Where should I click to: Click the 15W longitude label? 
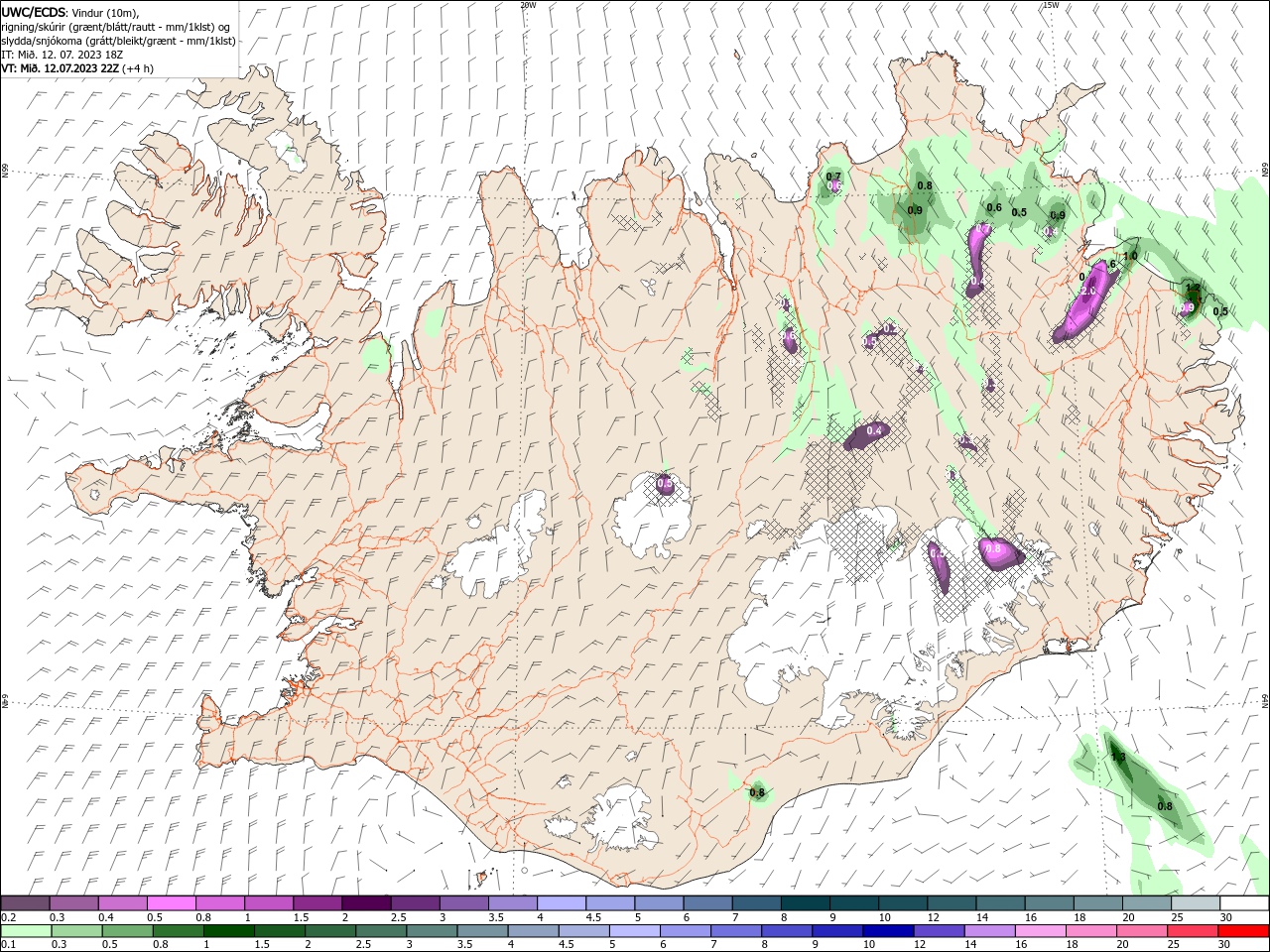click(1051, 5)
